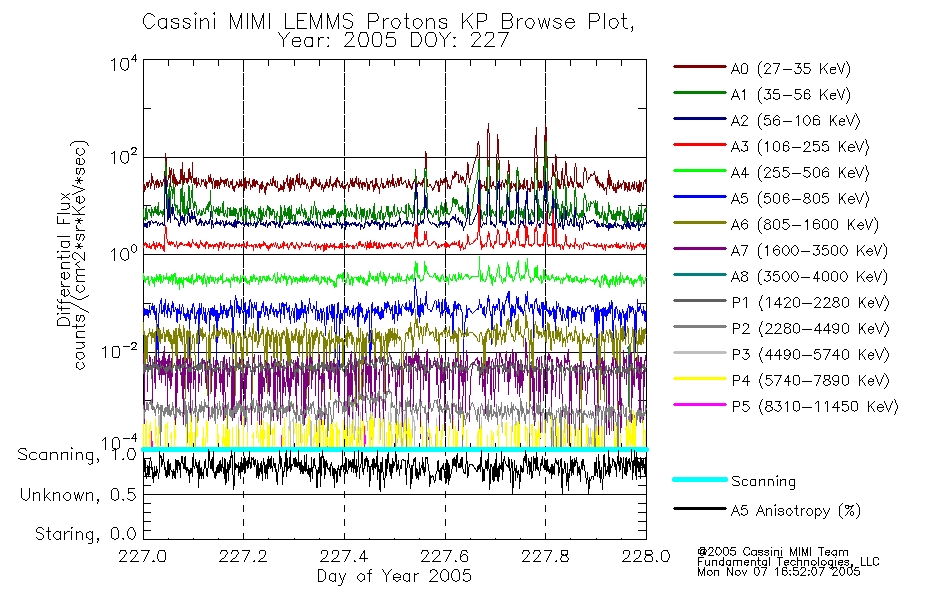The height and width of the screenshot is (600, 950).
Task: Click the yellow P4 legend line
Action: coord(699,379)
